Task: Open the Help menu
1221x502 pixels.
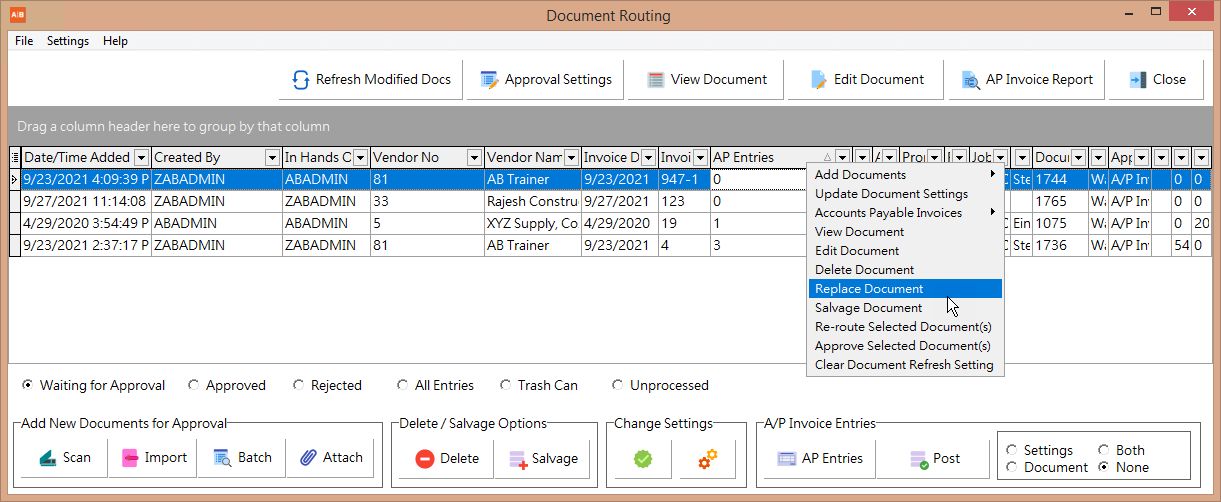Action: 115,41
